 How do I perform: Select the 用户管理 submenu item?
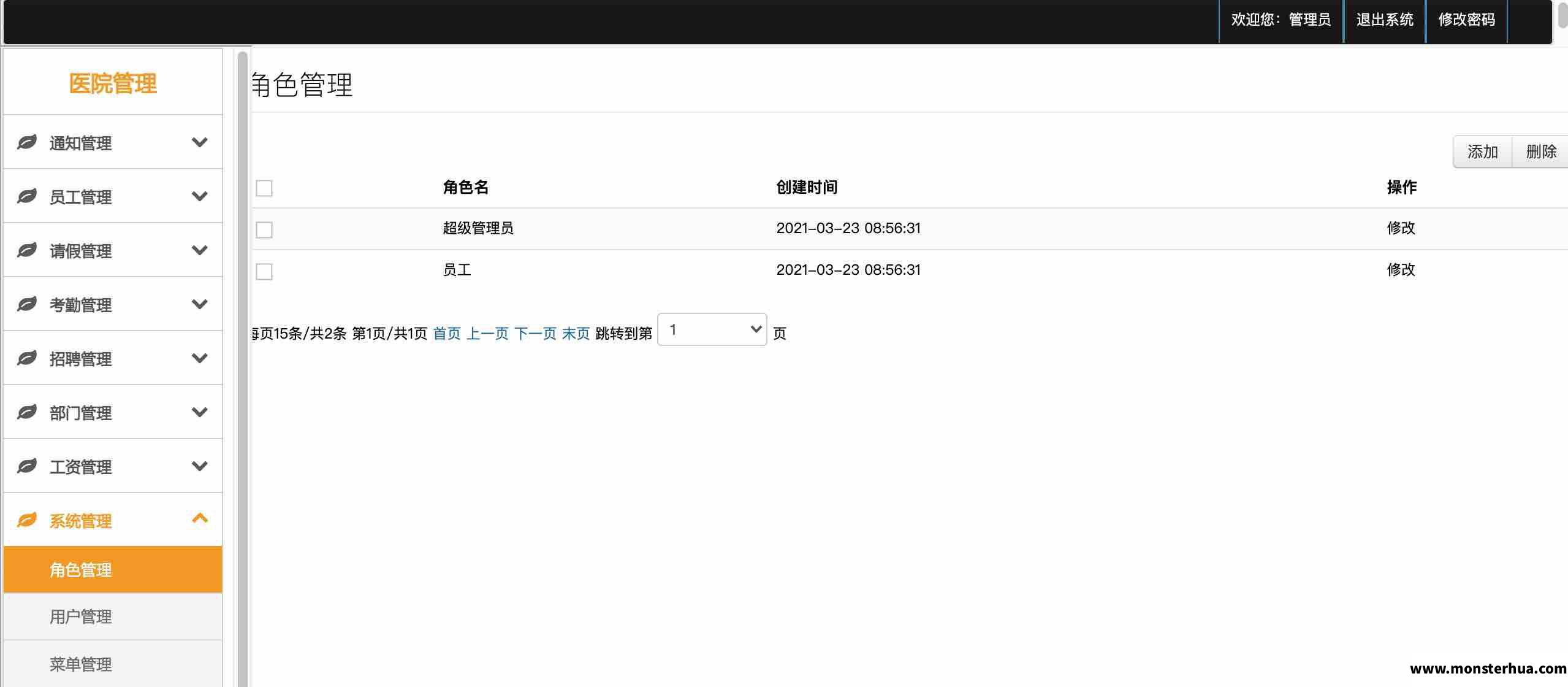[113, 616]
